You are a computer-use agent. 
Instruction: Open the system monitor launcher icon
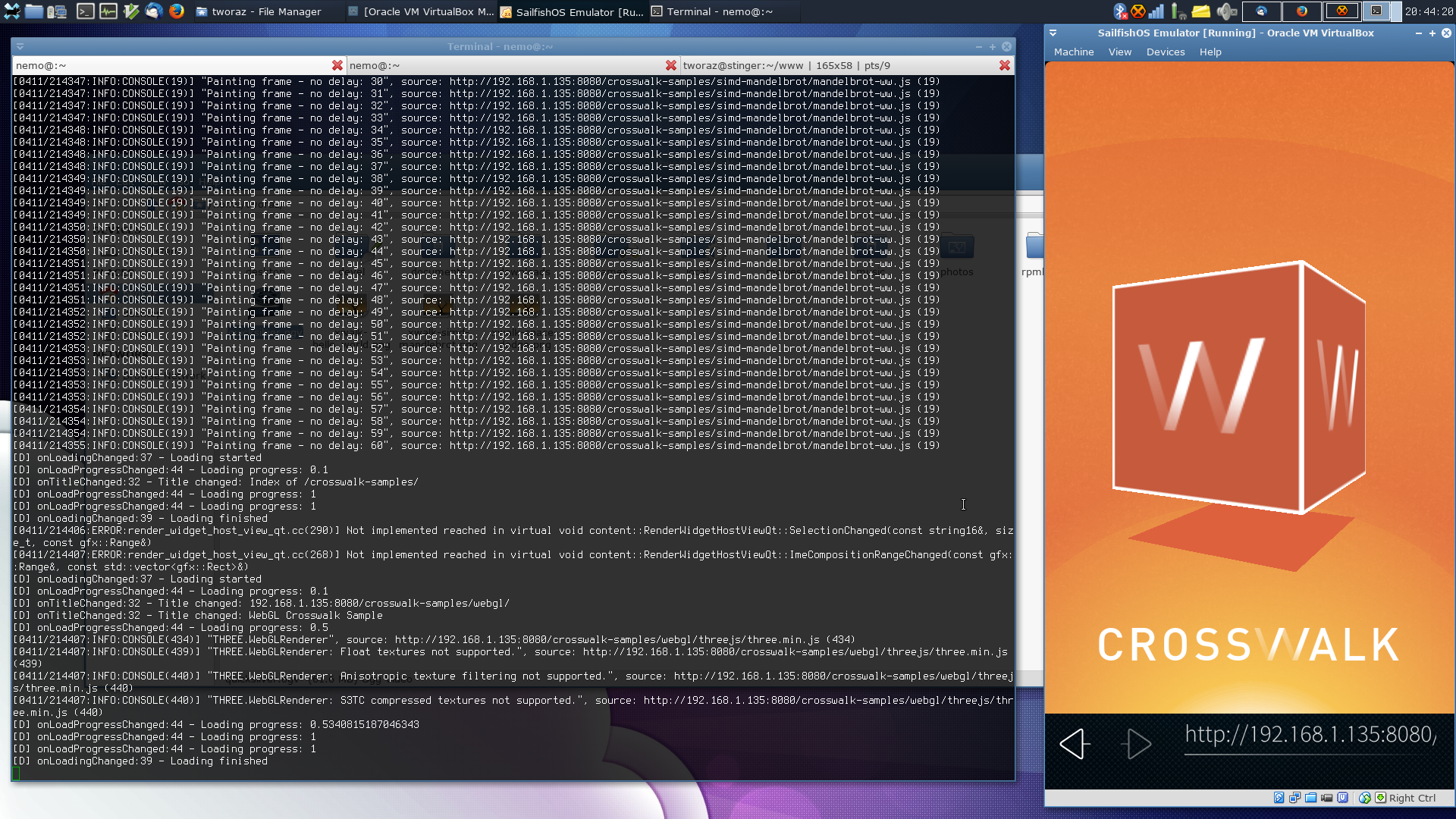108,11
